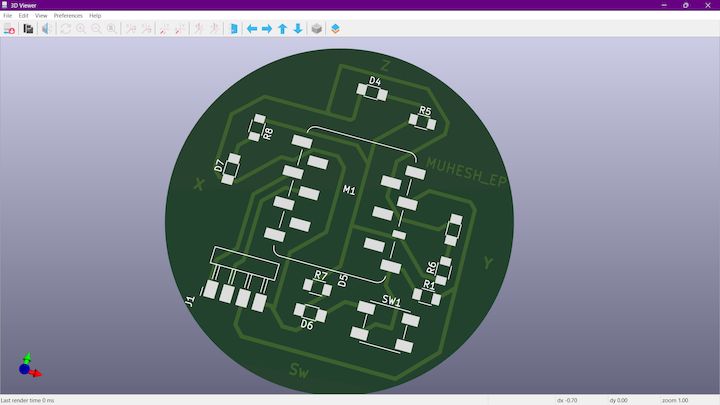Click the Reload board icon

point(9,29)
